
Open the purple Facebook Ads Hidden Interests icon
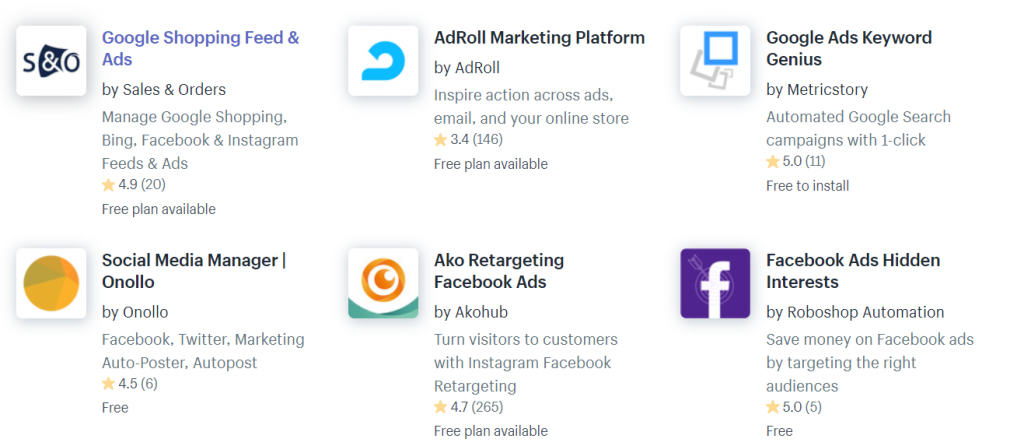coord(715,283)
